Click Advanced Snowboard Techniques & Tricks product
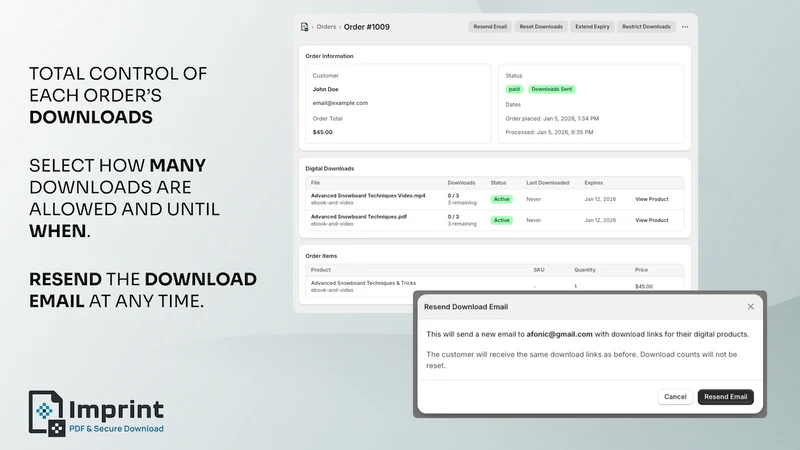Viewport: 800px width, 450px height. click(x=363, y=283)
